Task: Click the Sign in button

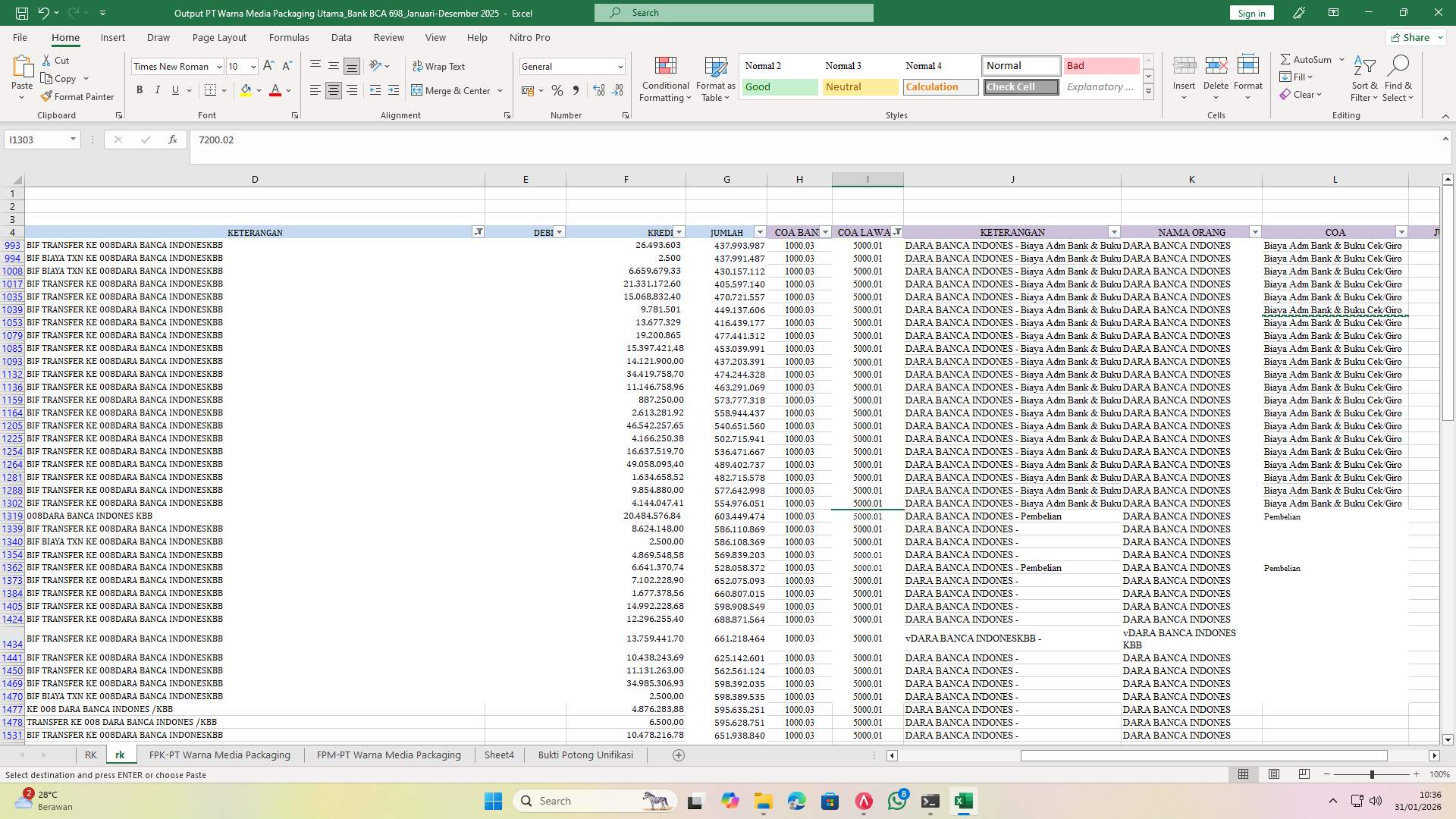Action: pyautogui.click(x=1250, y=13)
